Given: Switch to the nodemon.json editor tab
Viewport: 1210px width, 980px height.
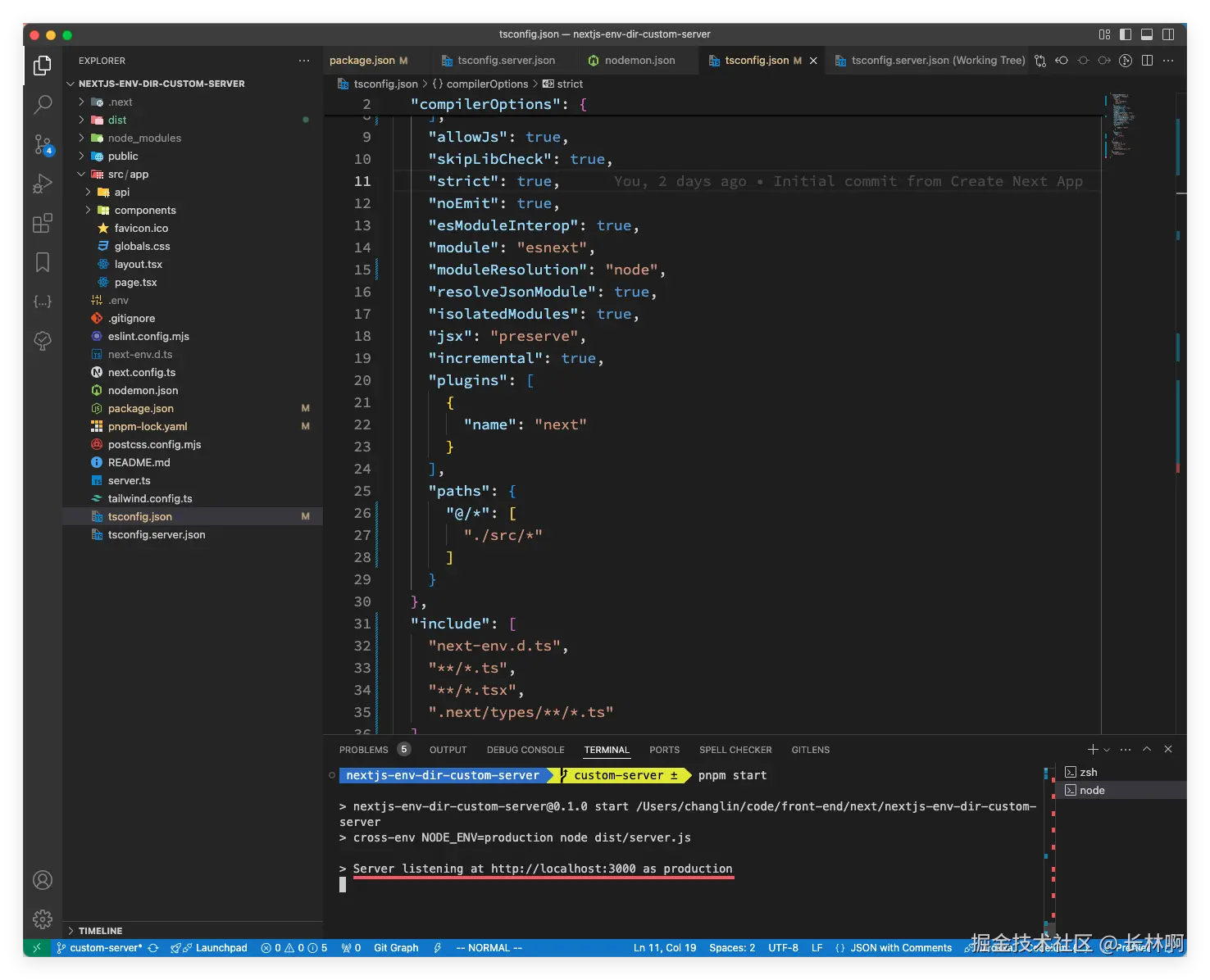Looking at the screenshot, I should click(x=639, y=61).
